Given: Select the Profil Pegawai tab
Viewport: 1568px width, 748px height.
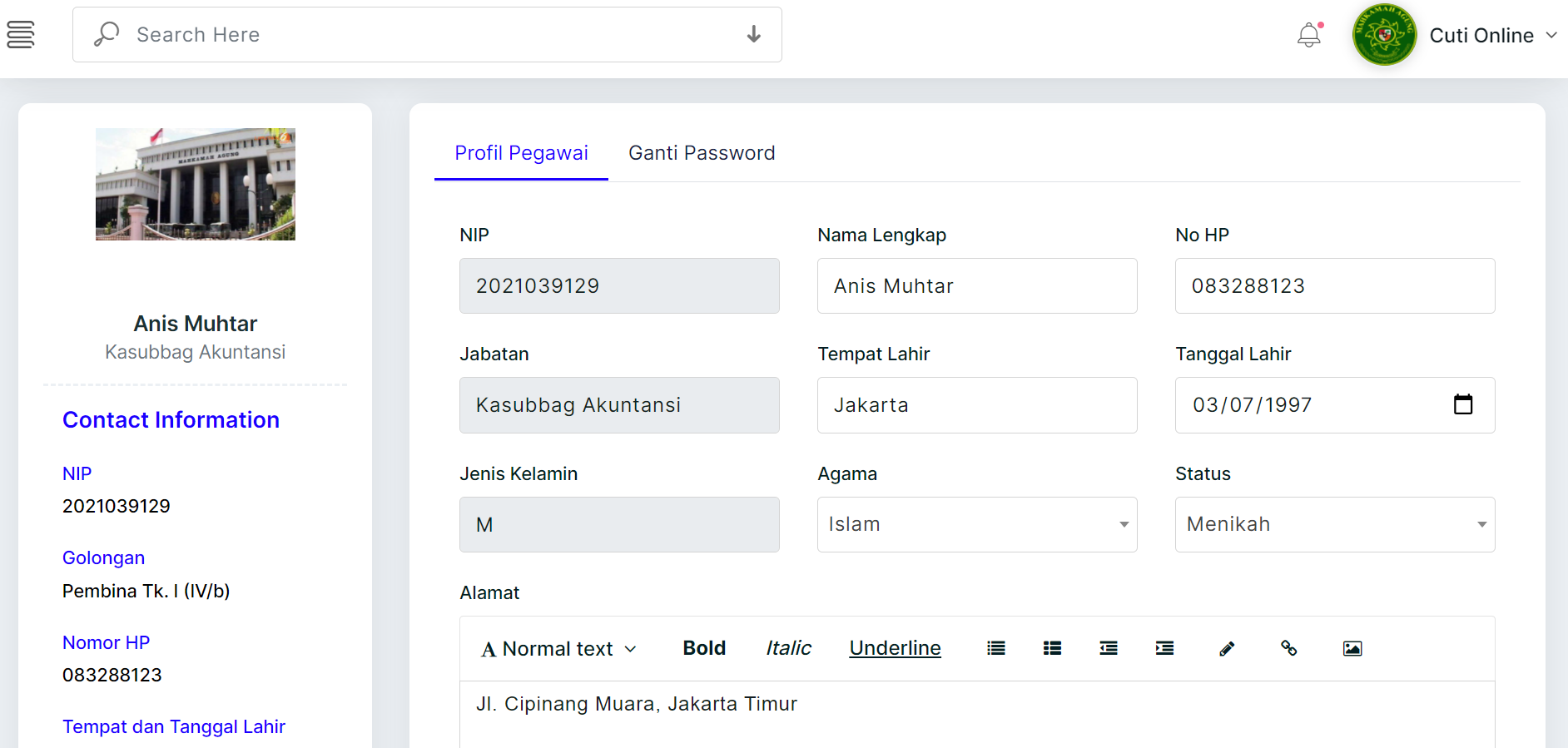Looking at the screenshot, I should point(521,153).
